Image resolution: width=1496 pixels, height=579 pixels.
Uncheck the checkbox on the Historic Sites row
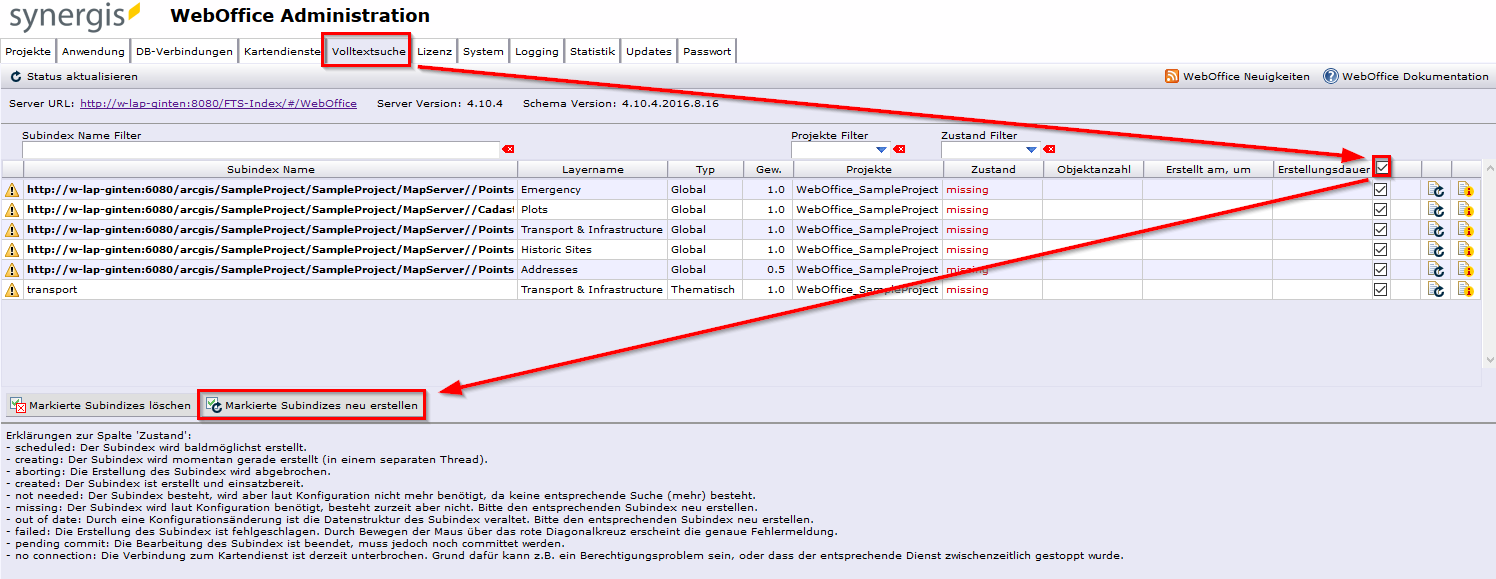coord(1380,249)
